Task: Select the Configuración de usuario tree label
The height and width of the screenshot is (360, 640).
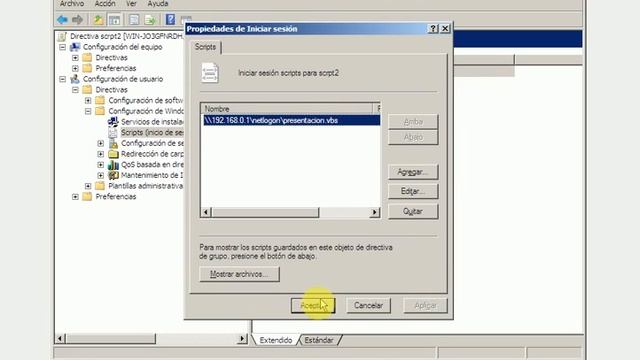Action: [123, 79]
